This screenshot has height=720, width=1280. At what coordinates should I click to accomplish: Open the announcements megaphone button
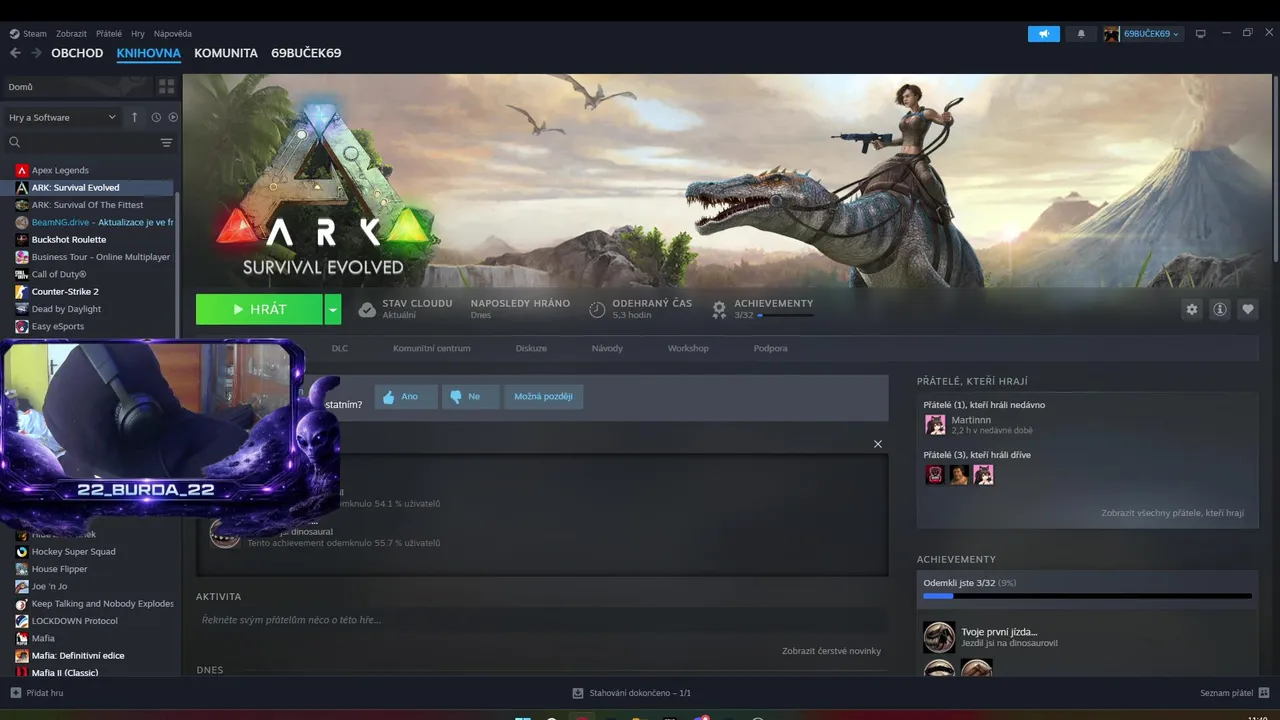[x=1043, y=34]
